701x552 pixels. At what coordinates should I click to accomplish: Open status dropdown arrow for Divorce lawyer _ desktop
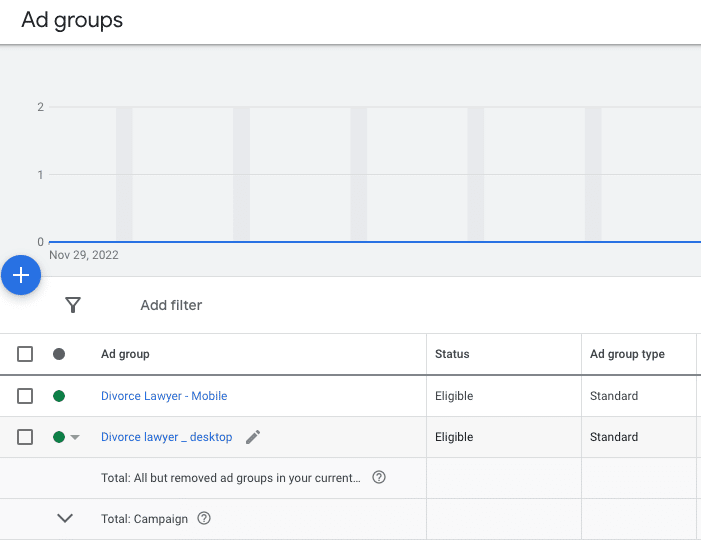pyautogui.click(x=75, y=438)
